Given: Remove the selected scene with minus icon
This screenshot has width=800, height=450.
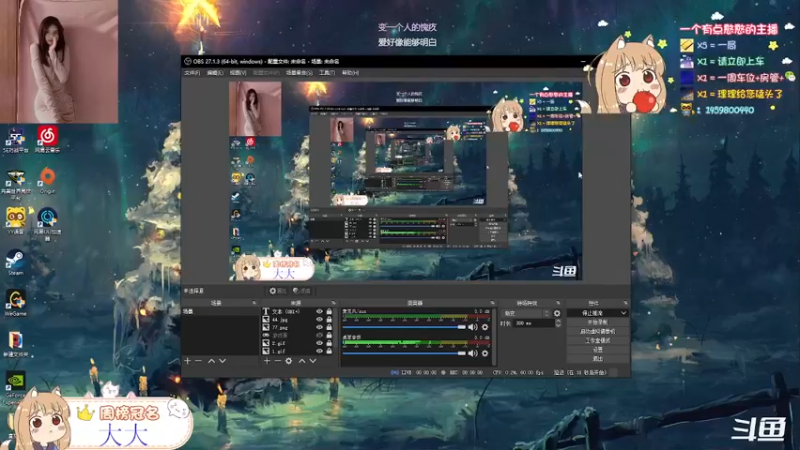Looking at the screenshot, I should [198, 361].
